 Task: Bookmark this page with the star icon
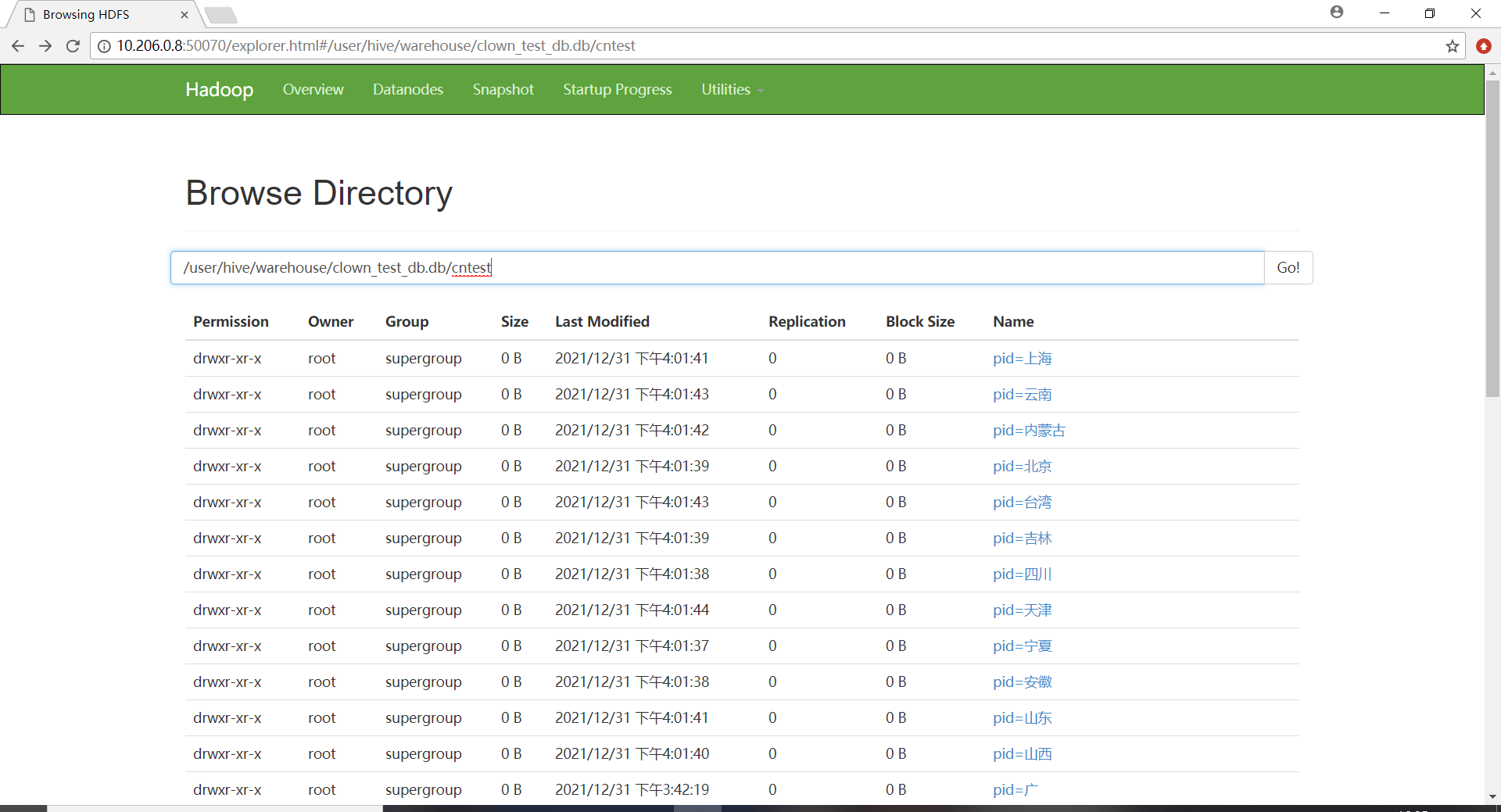click(1453, 46)
